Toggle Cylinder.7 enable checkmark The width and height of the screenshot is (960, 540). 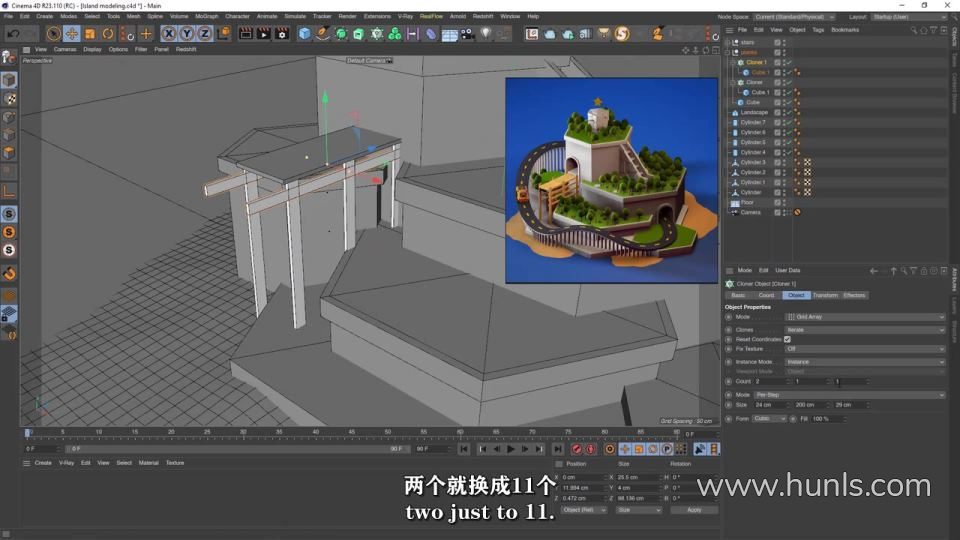790,122
